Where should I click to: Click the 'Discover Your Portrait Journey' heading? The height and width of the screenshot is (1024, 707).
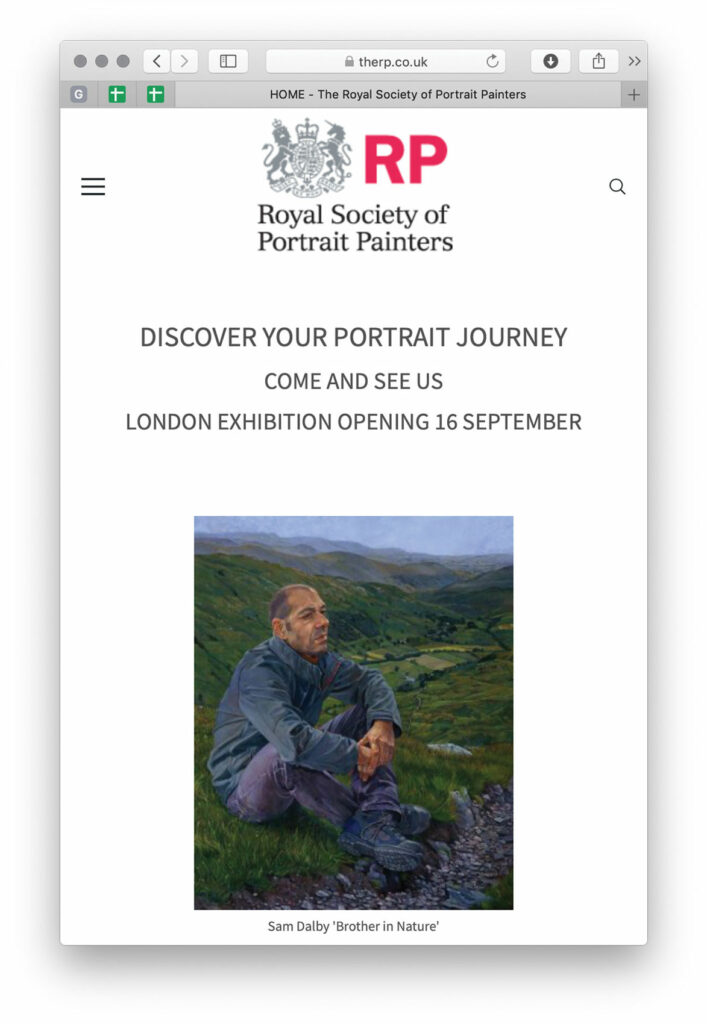tap(353, 337)
